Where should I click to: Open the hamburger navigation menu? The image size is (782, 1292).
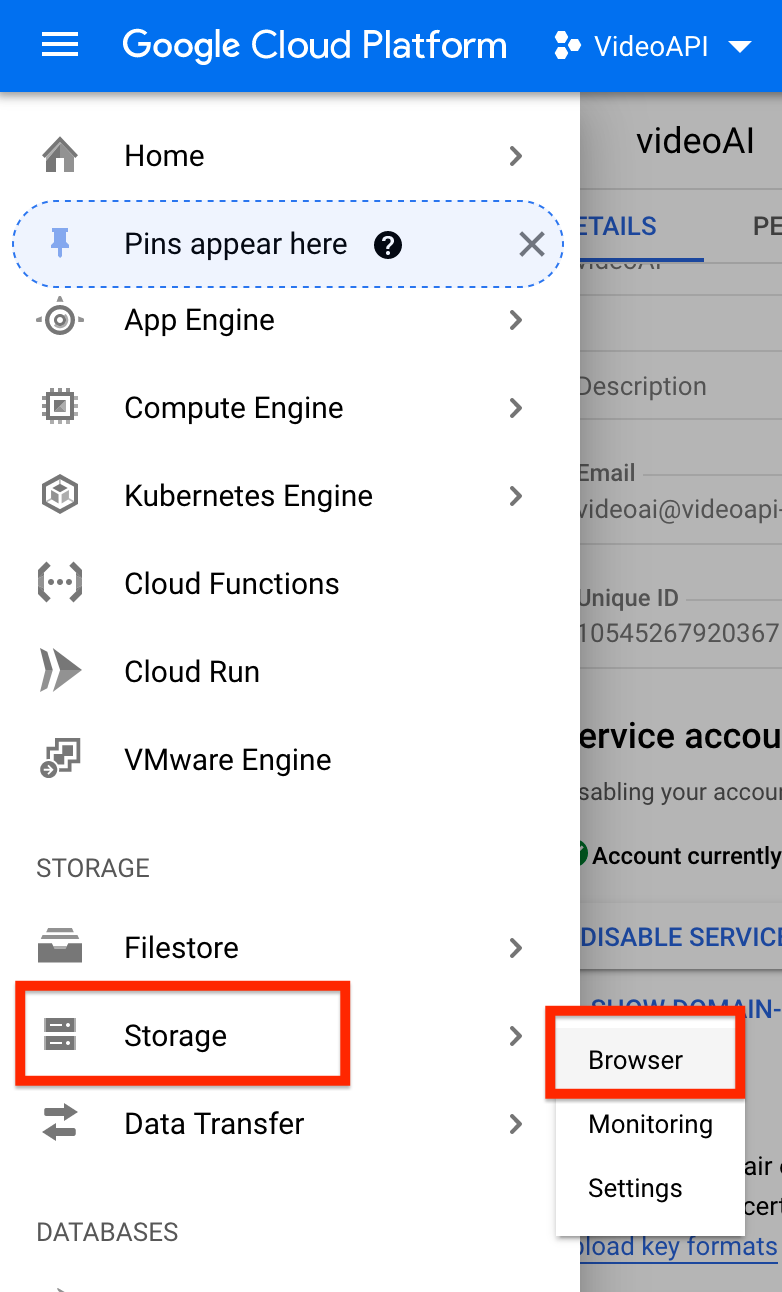60,46
